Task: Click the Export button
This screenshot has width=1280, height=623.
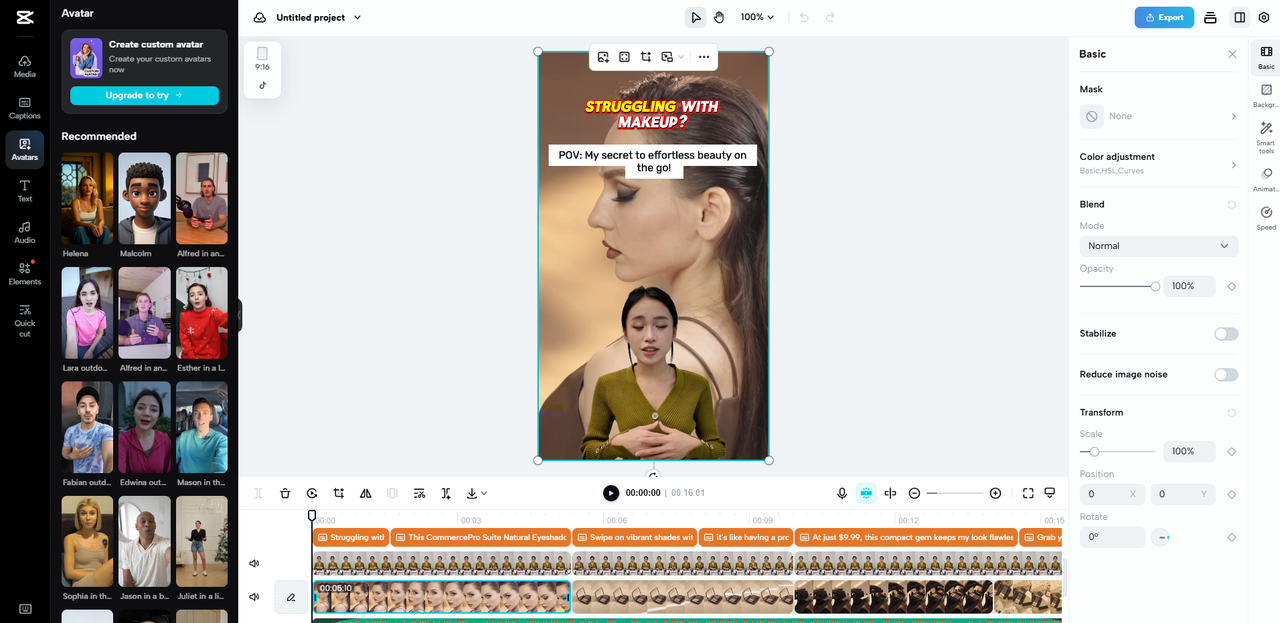Action: click(1164, 17)
